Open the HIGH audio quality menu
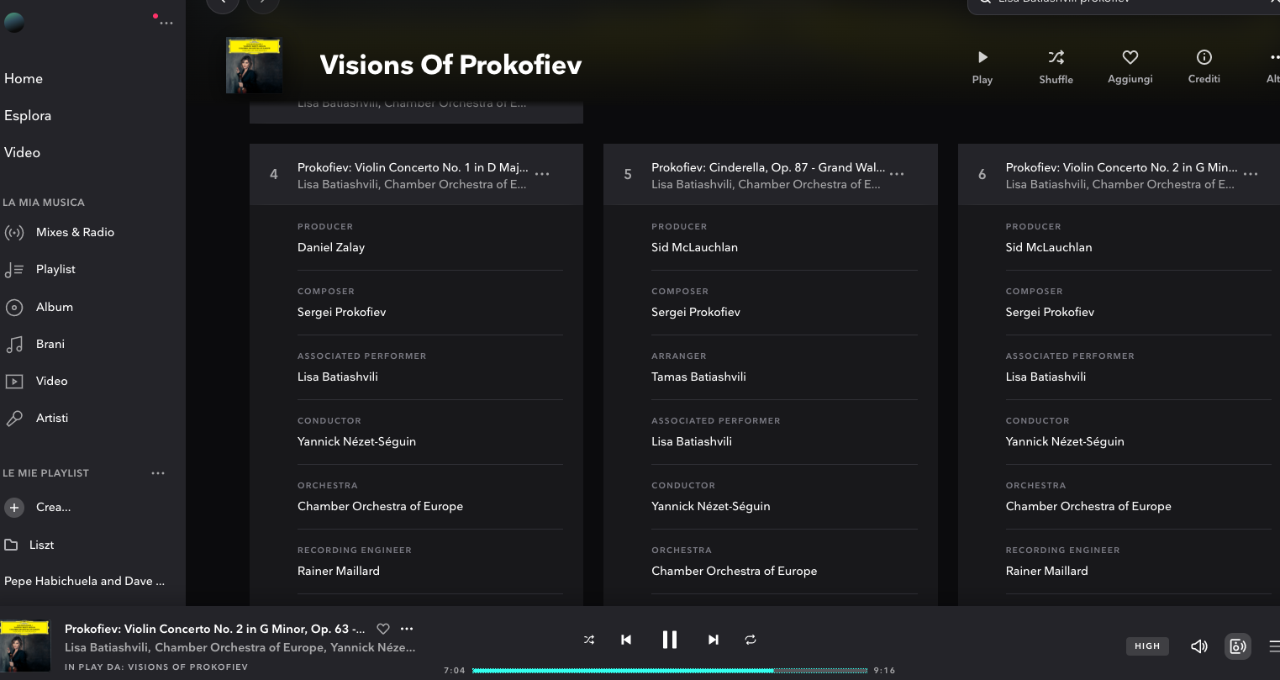 point(1147,646)
